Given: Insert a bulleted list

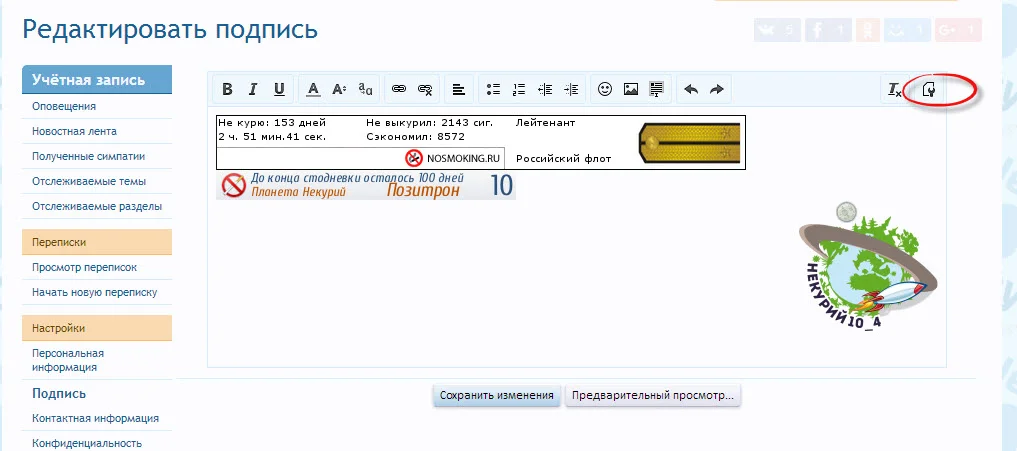Looking at the screenshot, I should pyautogui.click(x=494, y=90).
